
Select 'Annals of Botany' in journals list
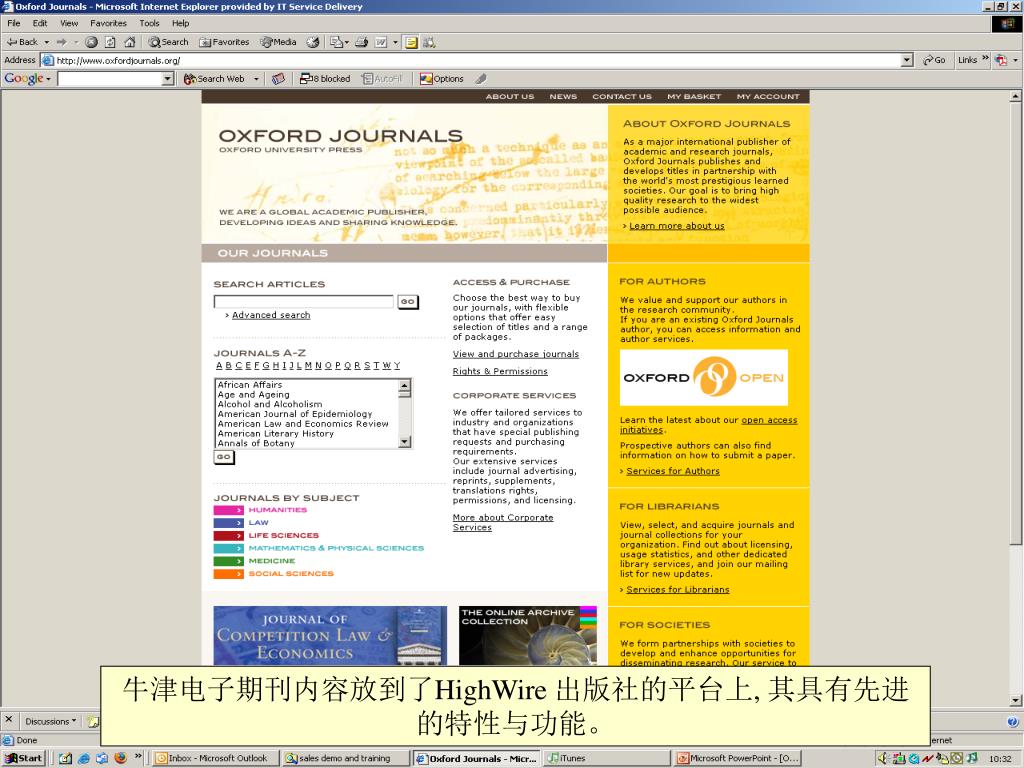click(x=256, y=443)
